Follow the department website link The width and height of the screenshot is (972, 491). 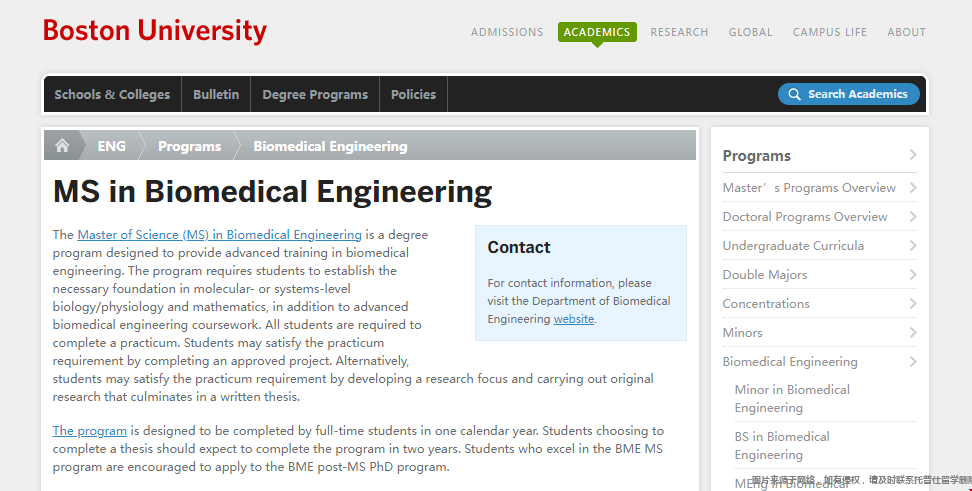(x=573, y=319)
